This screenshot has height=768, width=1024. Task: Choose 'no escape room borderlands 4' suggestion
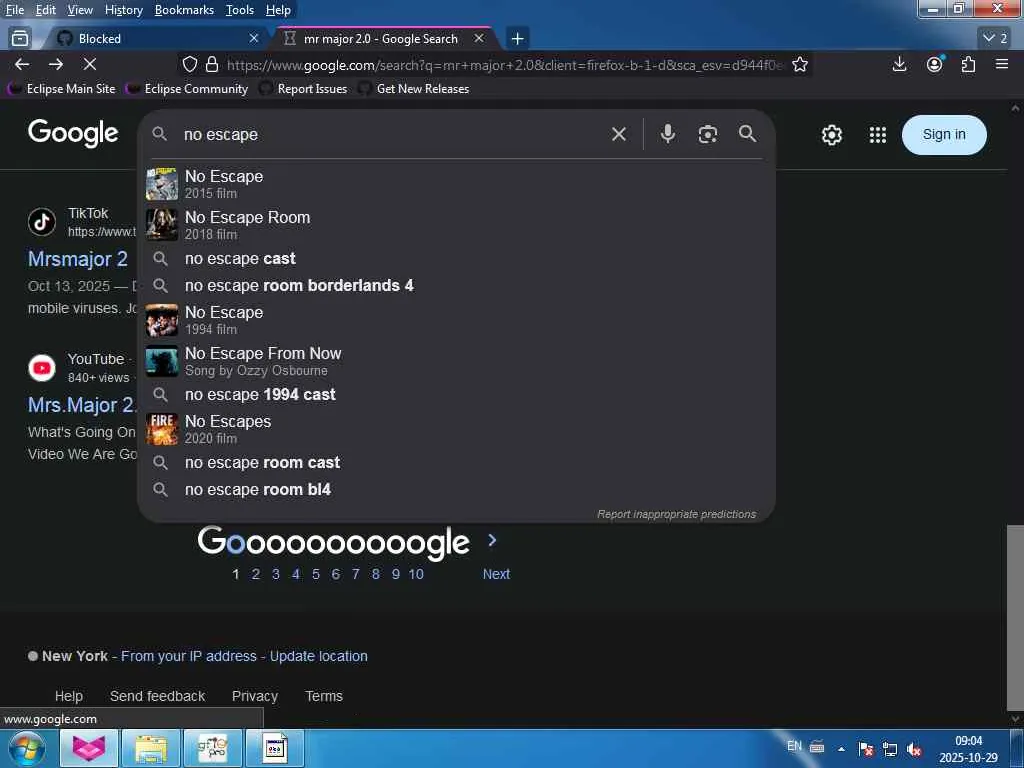456,285
